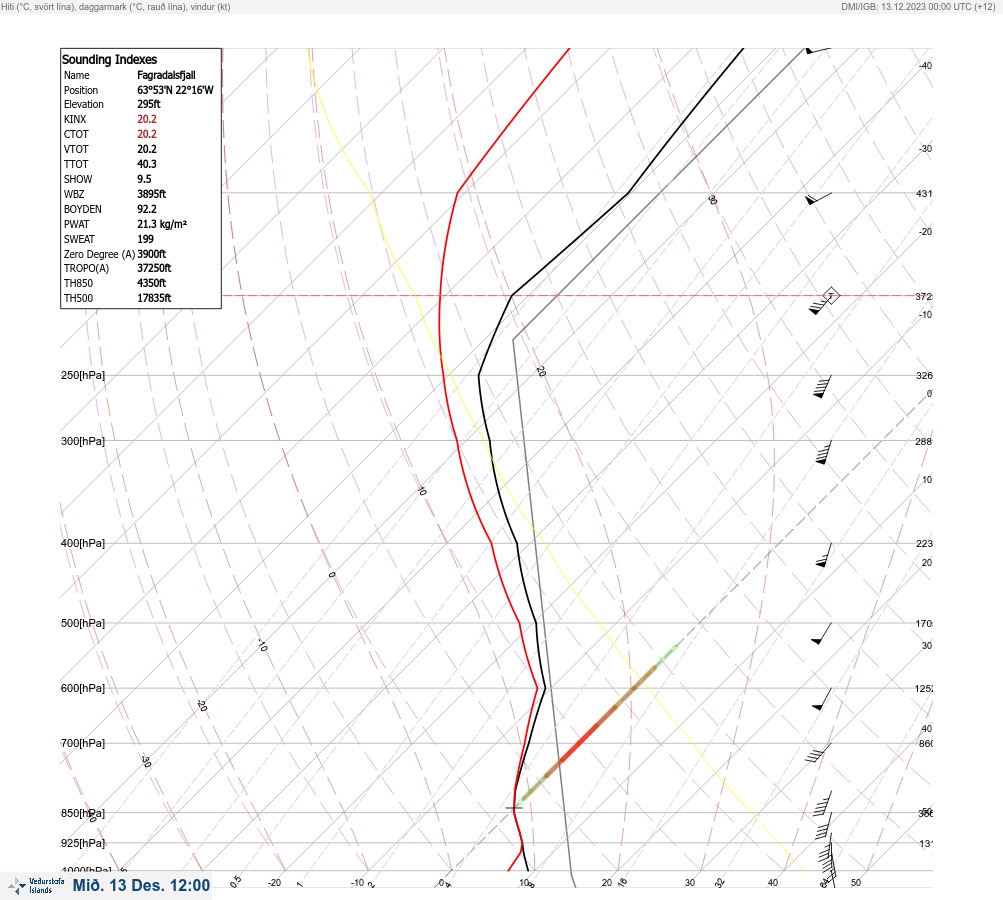Click the wind barb at 300 hPa level
Screen dimensions: 1003x900
[x=824, y=452]
